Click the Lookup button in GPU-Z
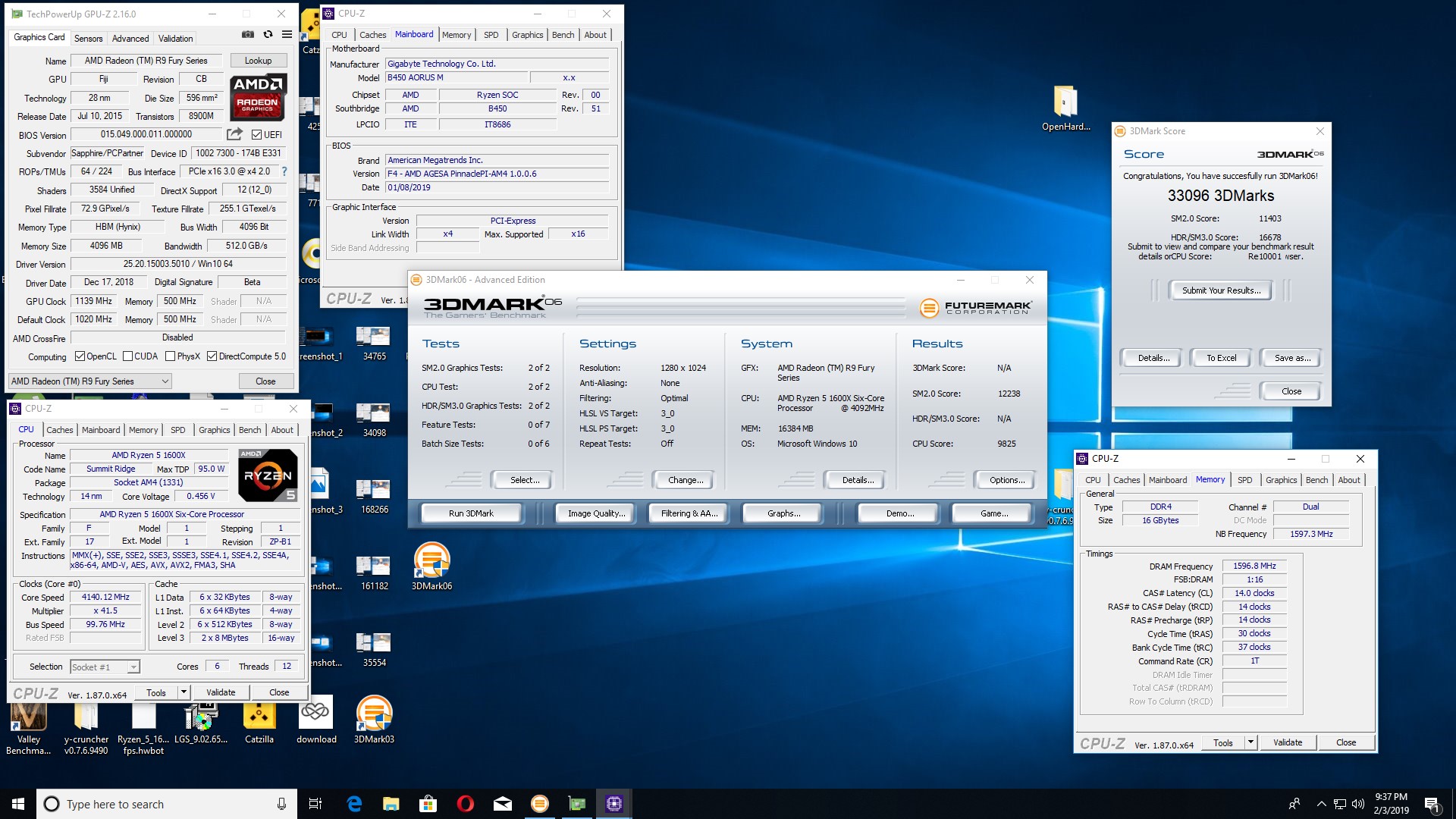 point(258,61)
